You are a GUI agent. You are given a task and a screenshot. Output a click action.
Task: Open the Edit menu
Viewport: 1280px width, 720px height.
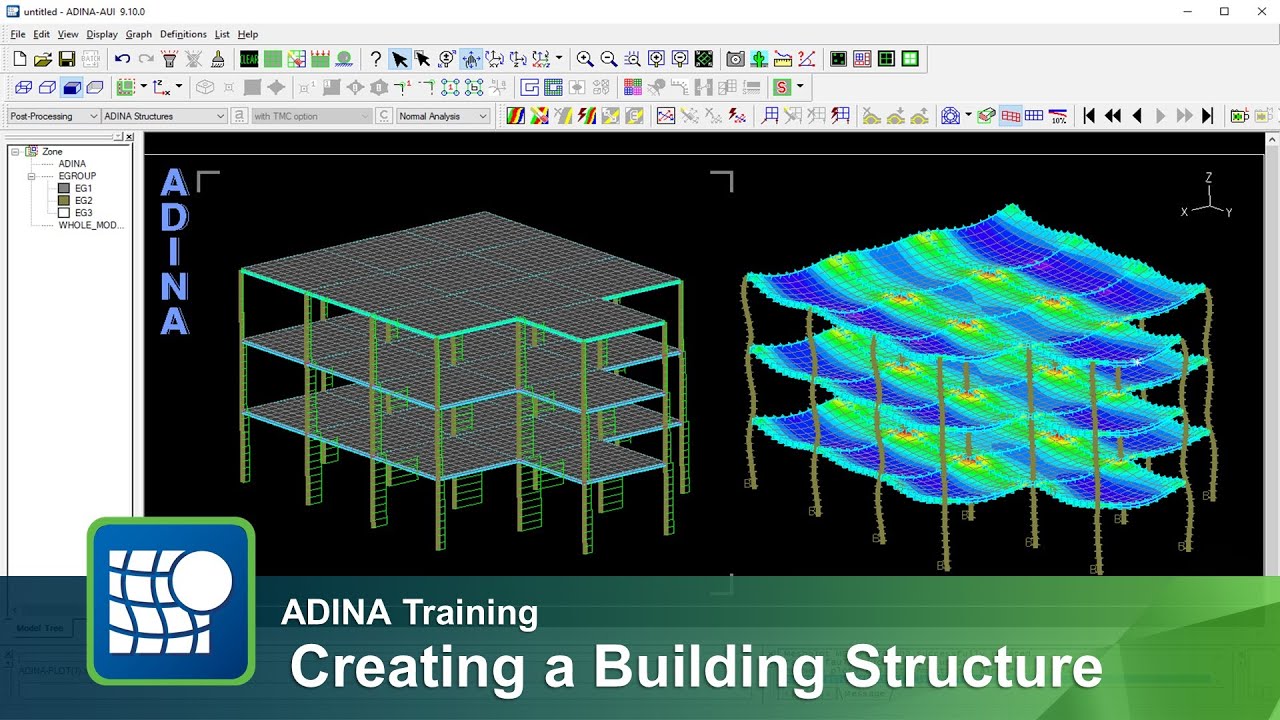pyautogui.click(x=41, y=34)
